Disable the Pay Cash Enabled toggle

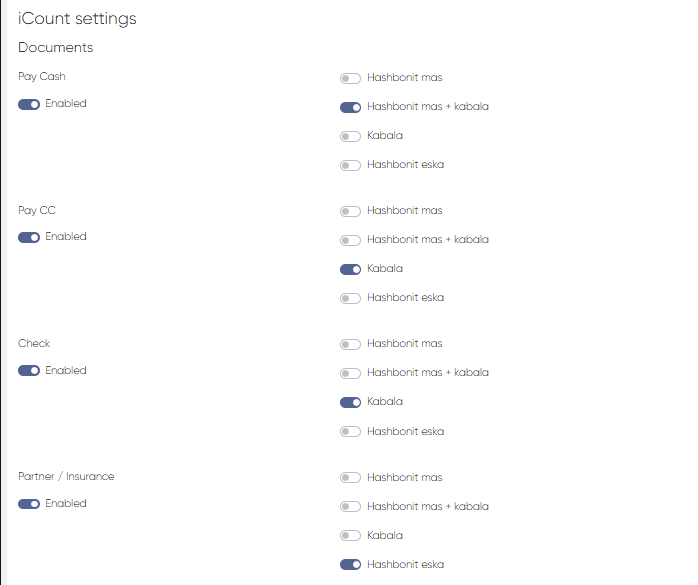(x=29, y=104)
